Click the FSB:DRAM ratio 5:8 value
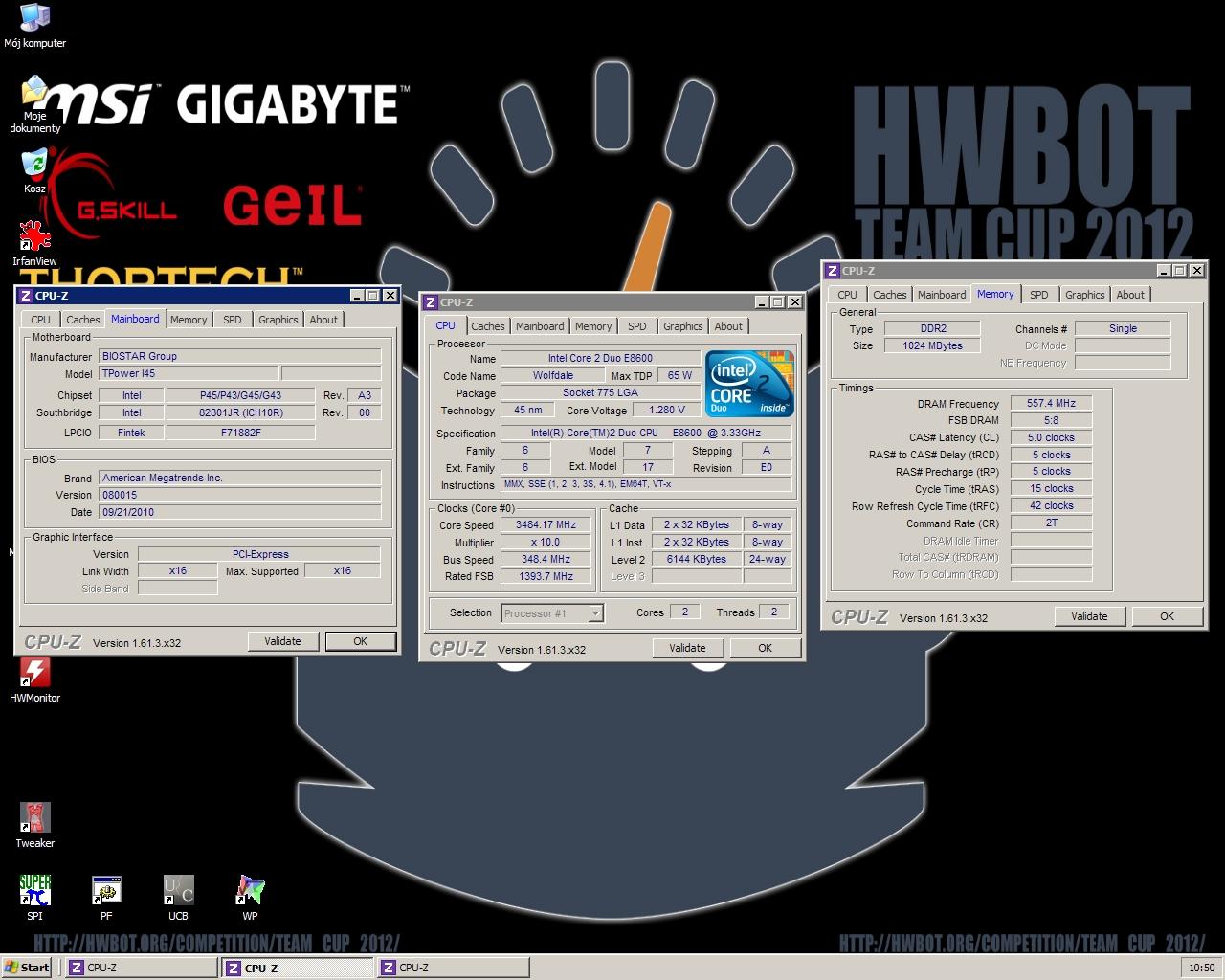The height and width of the screenshot is (980, 1225). coord(1052,421)
